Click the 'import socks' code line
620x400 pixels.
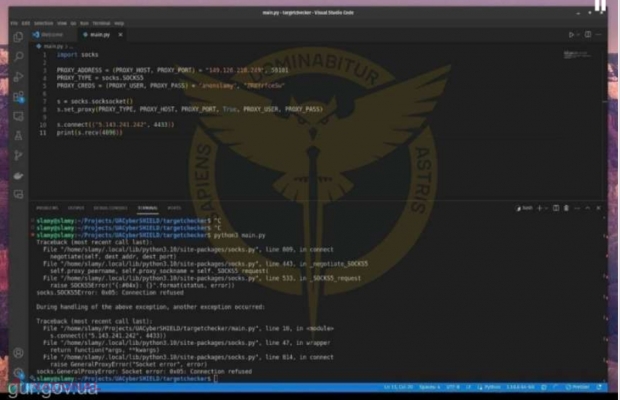(78, 55)
